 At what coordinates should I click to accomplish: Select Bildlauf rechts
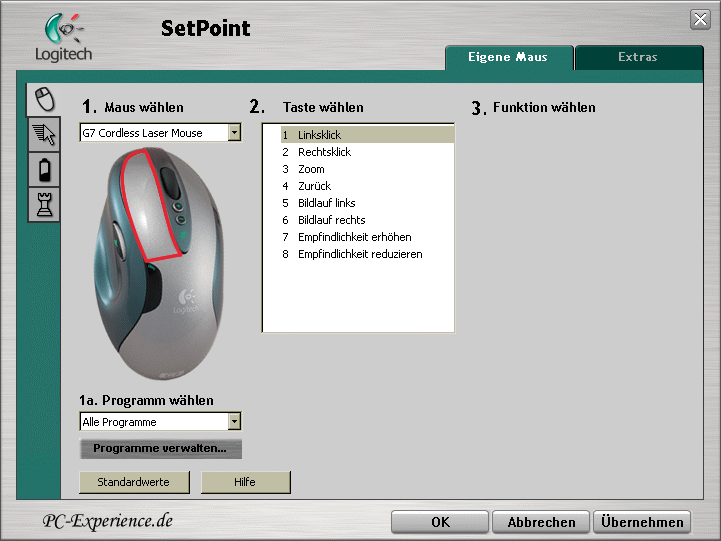(367, 220)
